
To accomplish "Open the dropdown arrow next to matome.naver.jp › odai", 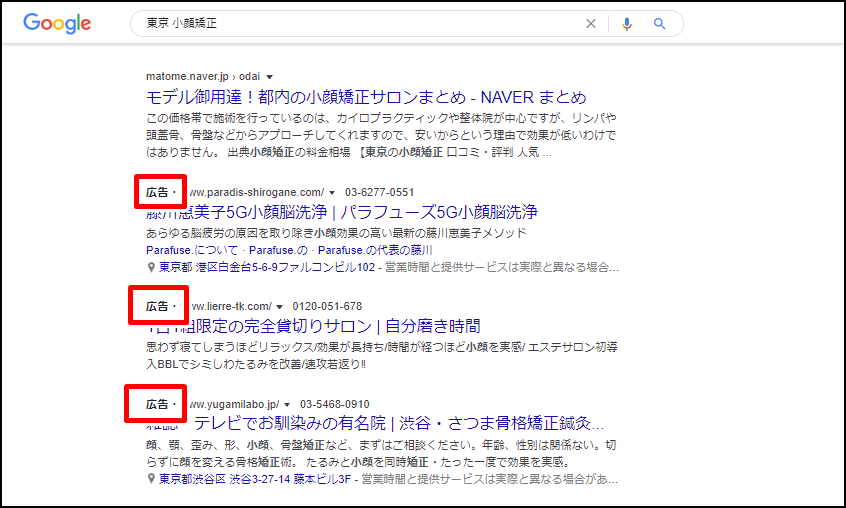I will pyautogui.click(x=269, y=77).
